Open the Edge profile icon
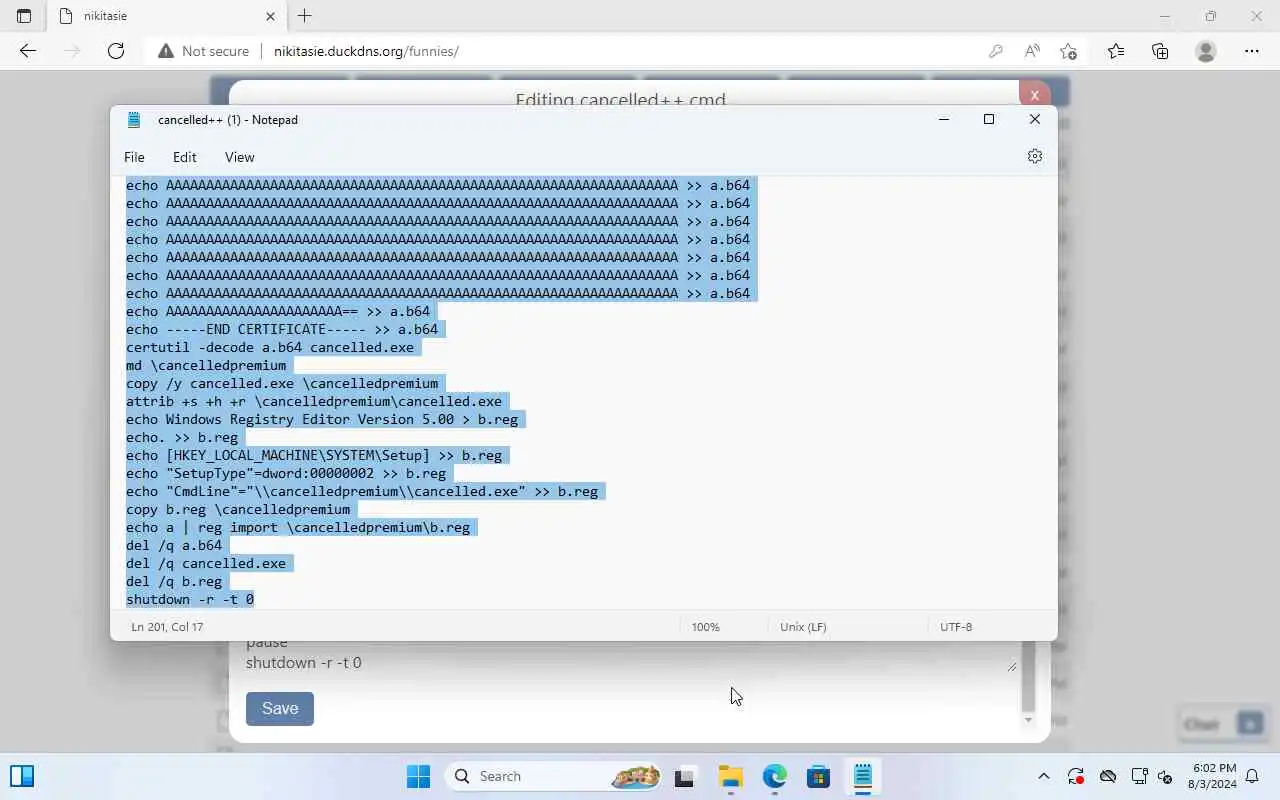The width and height of the screenshot is (1280, 800). [1206, 51]
